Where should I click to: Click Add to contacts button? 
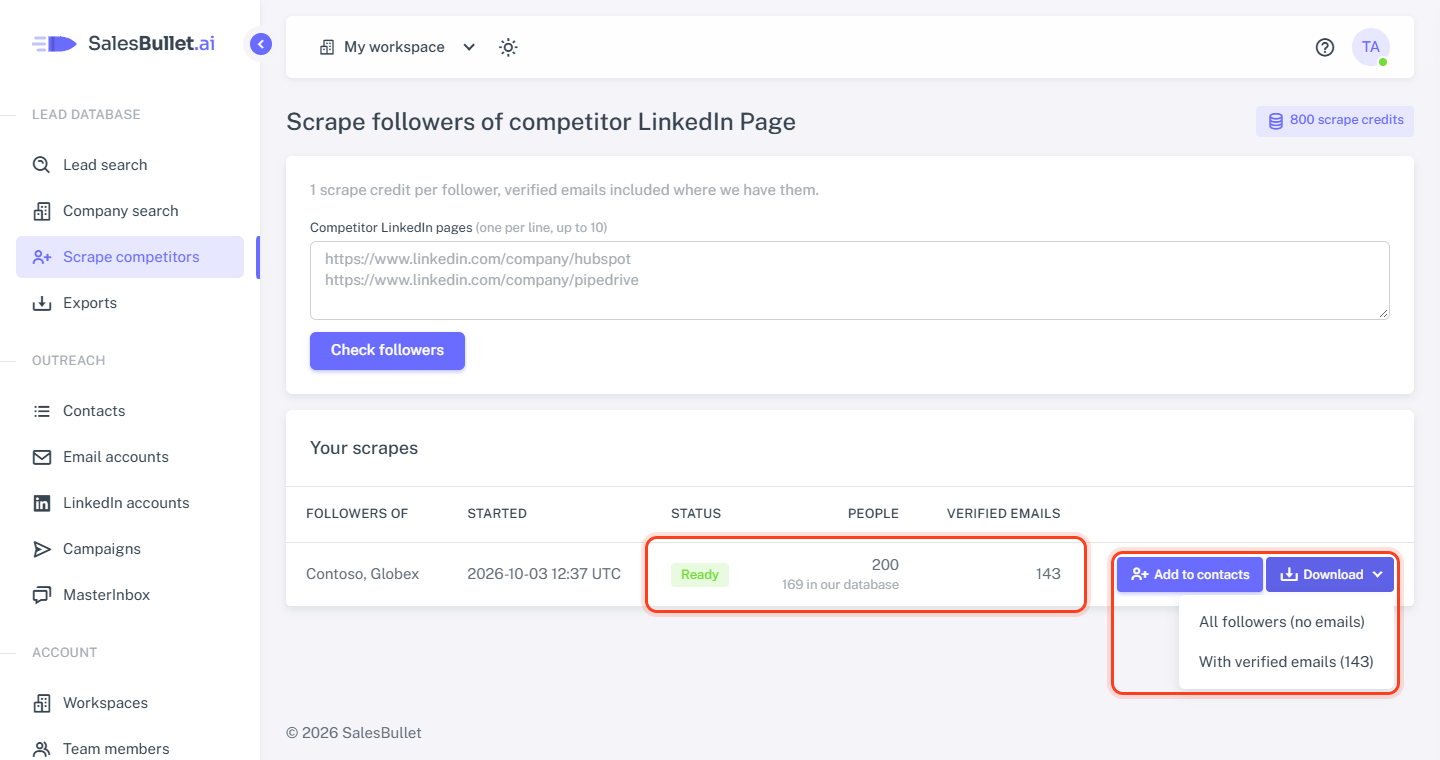[x=1190, y=574]
